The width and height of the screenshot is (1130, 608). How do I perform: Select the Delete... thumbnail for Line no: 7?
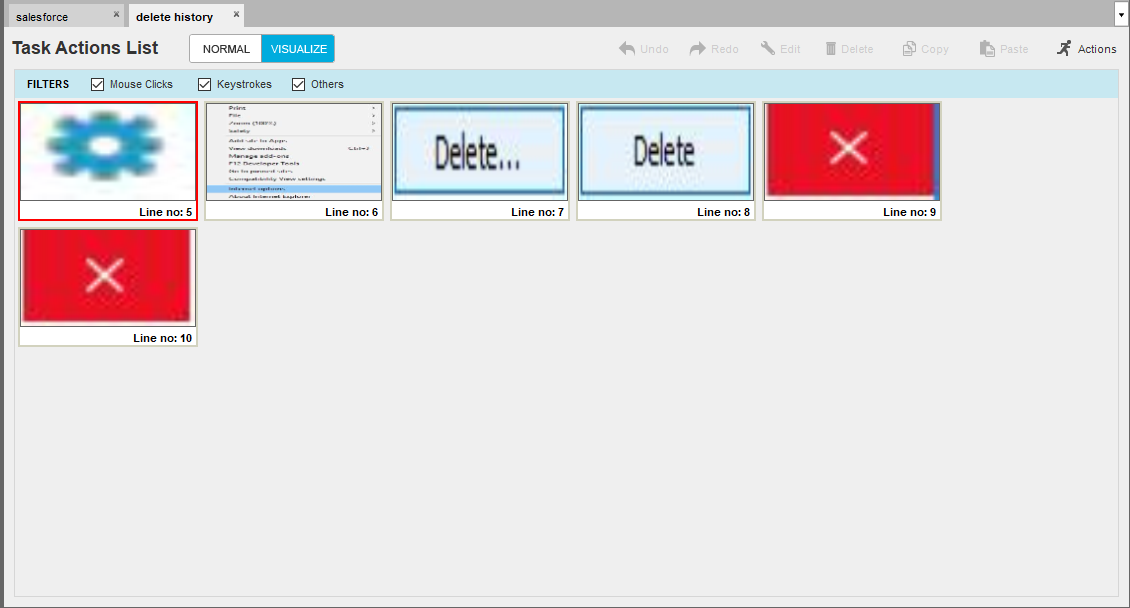[x=479, y=152]
